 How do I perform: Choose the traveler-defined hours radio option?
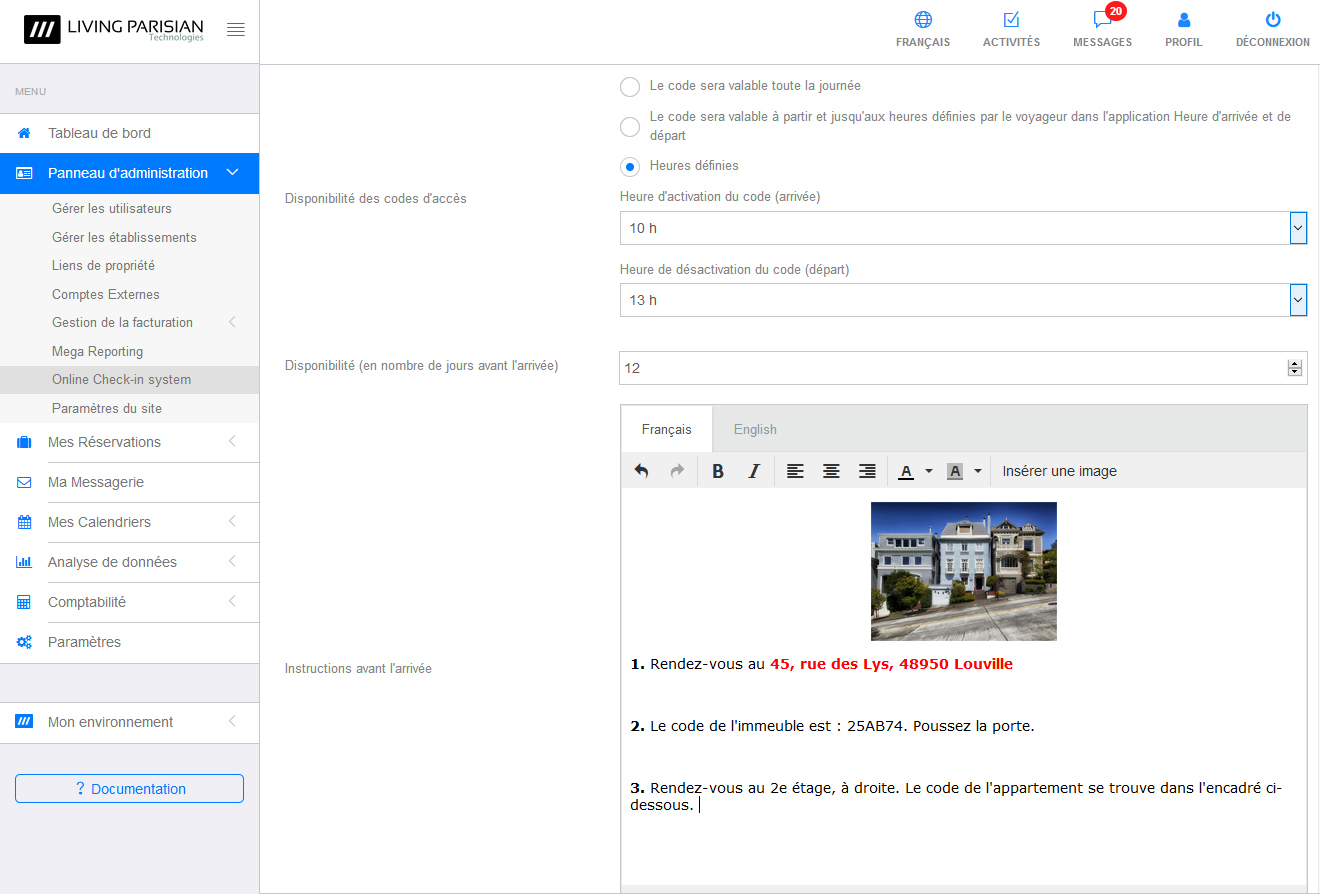coord(630,126)
